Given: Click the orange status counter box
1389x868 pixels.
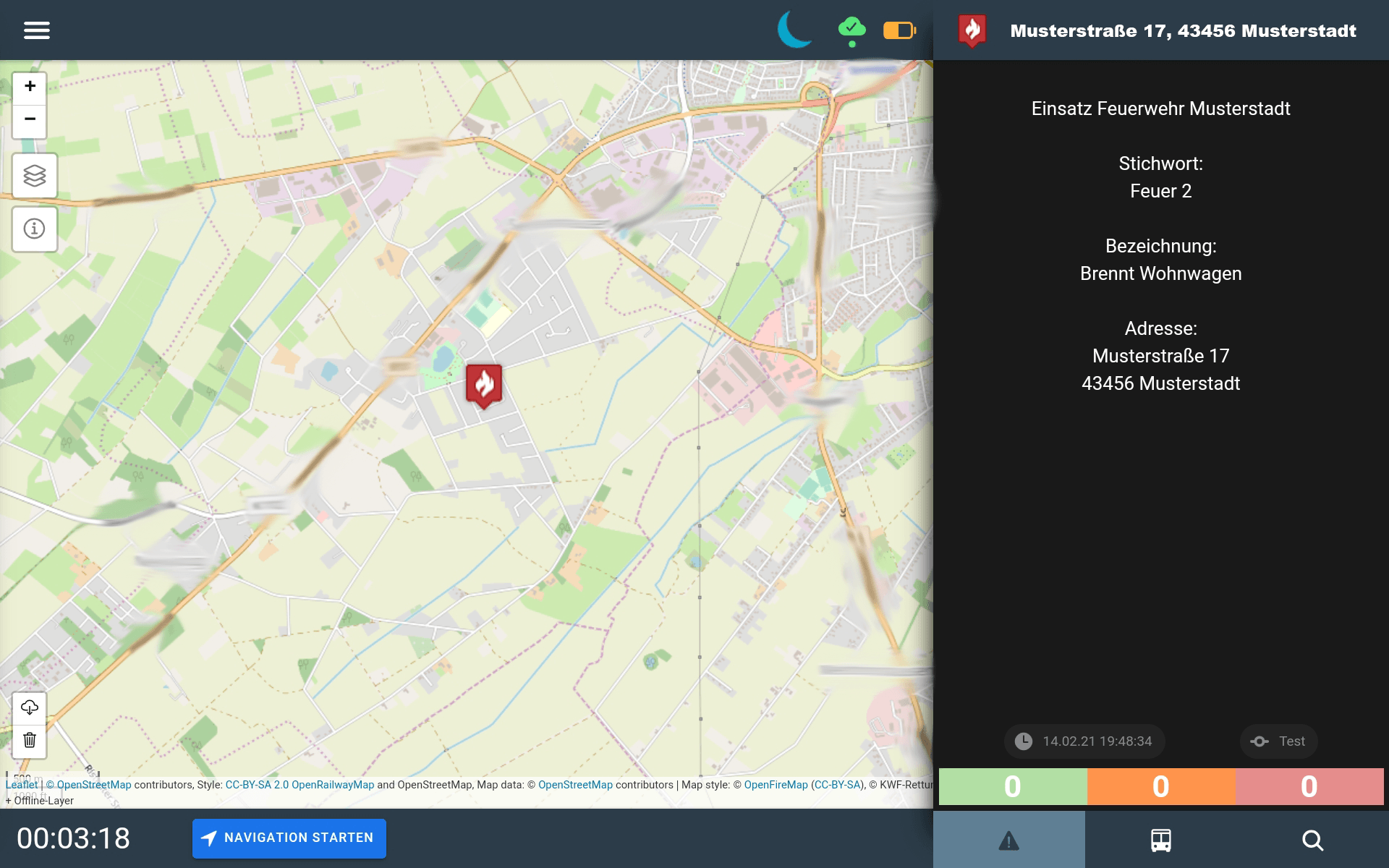Looking at the screenshot, I should click(1160, 786).
